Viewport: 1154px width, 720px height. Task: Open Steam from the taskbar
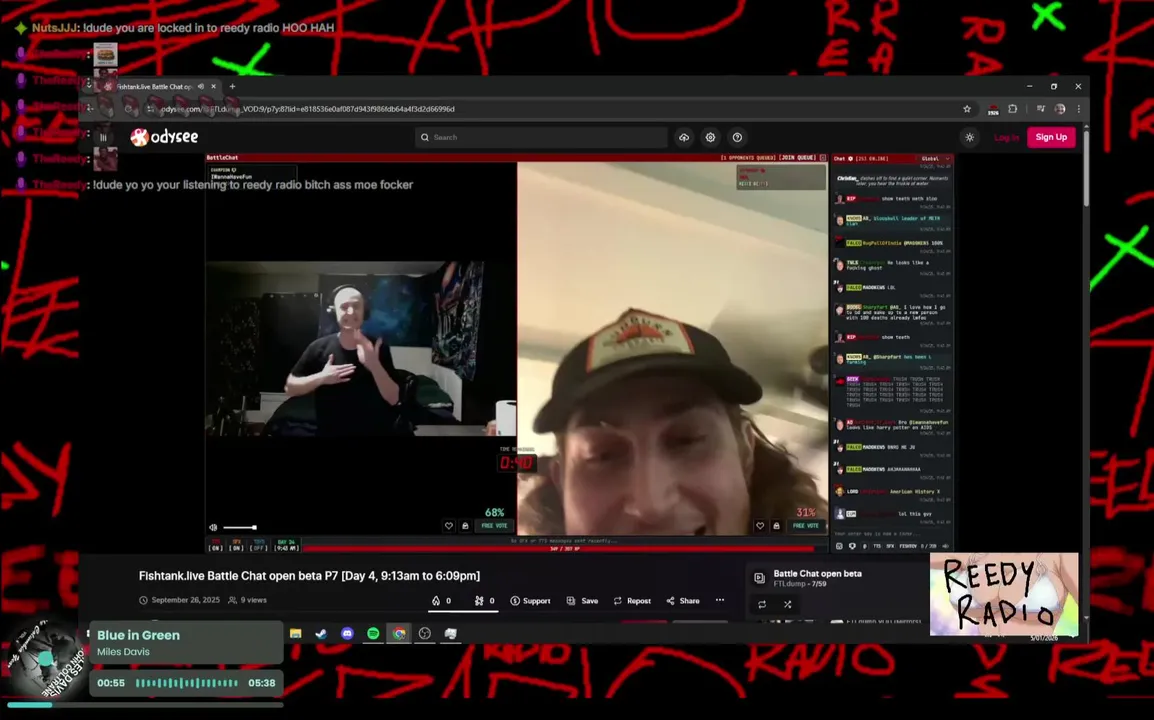tap(321, 633)
